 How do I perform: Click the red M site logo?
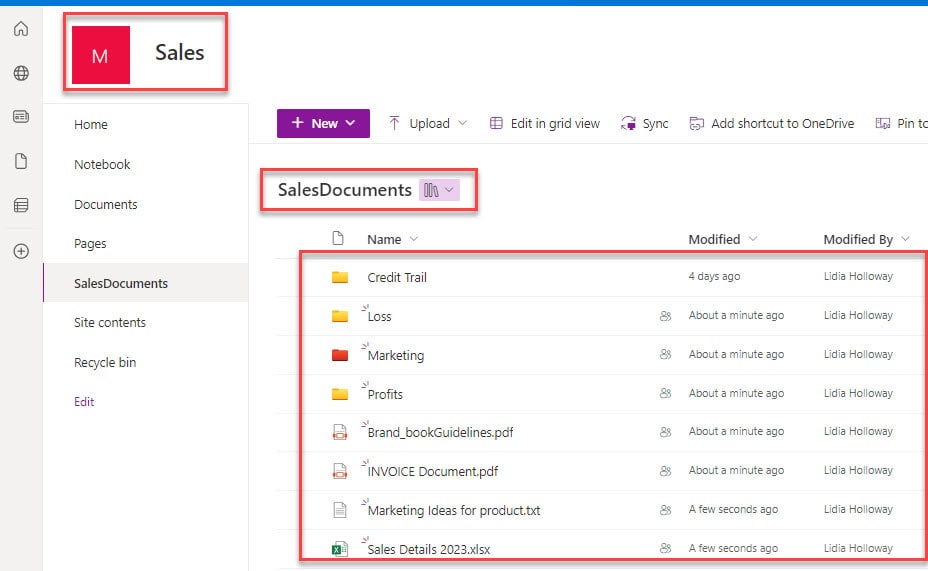tap(101, 54)
